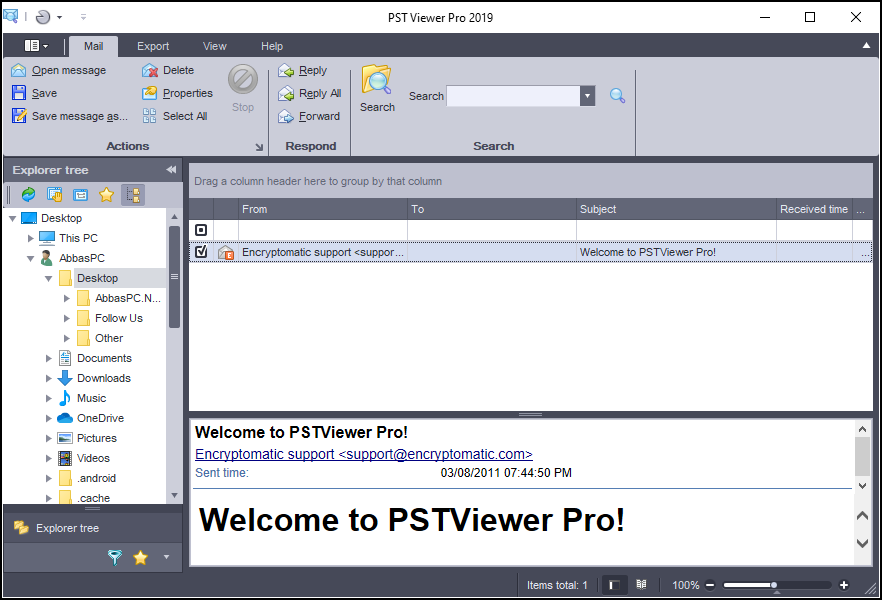The image size is (882, 600).
Task: Switch to the Mail ribbon tab
Action: tap(93, 46)
